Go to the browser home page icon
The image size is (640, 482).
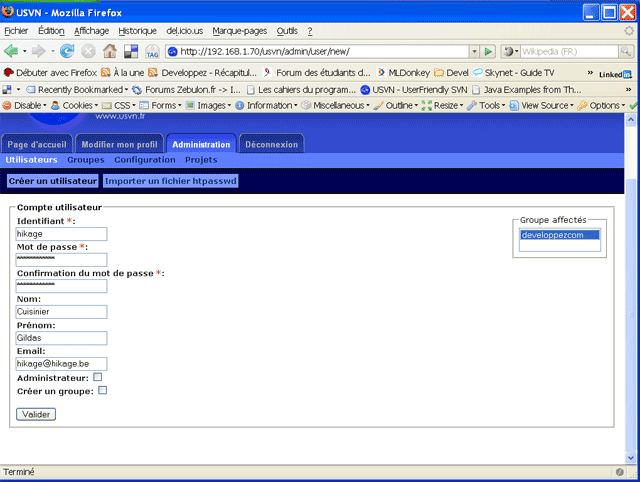(x=110, y=51)
